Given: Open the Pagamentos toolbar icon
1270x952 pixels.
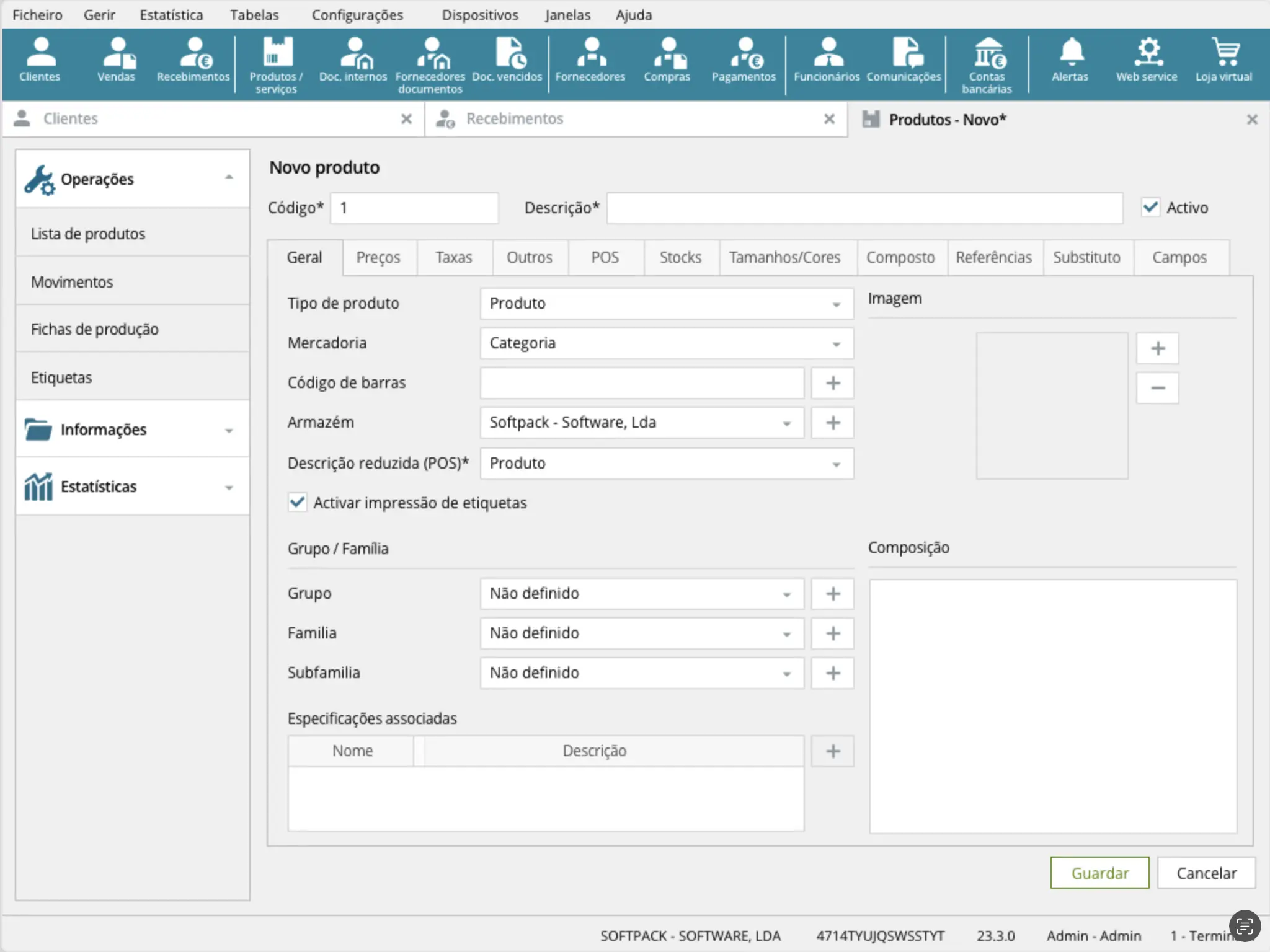Looking at the screenshot, I should pyautogui.click(x=744, y=60).
